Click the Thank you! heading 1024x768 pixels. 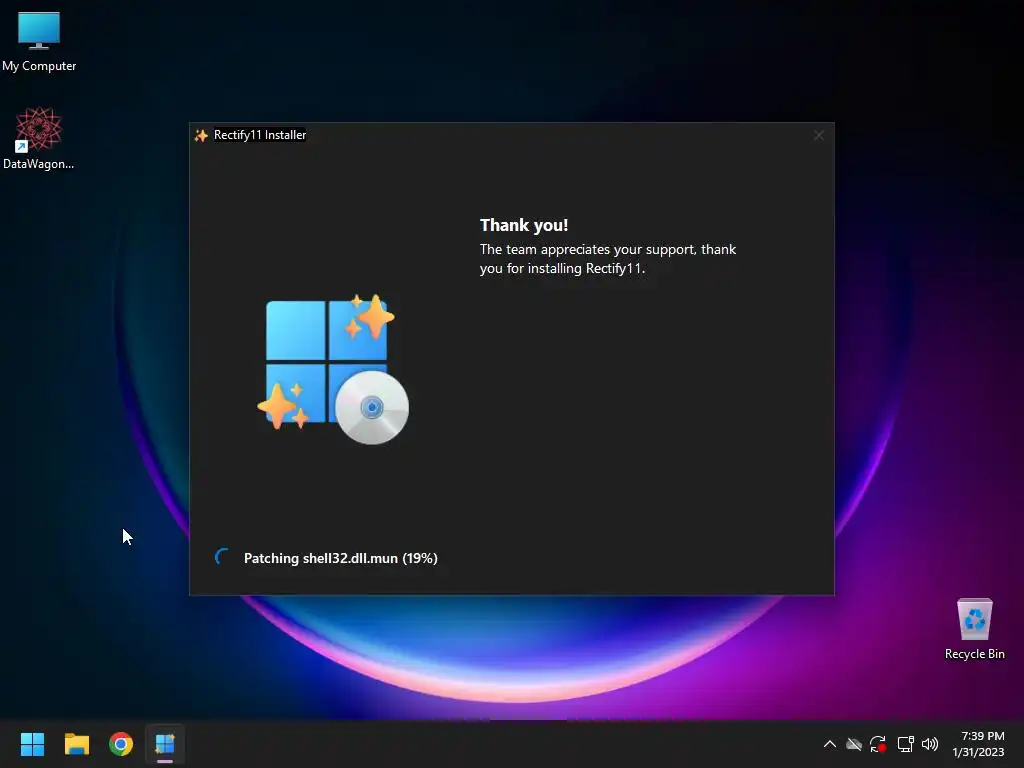tap(524, 225)
